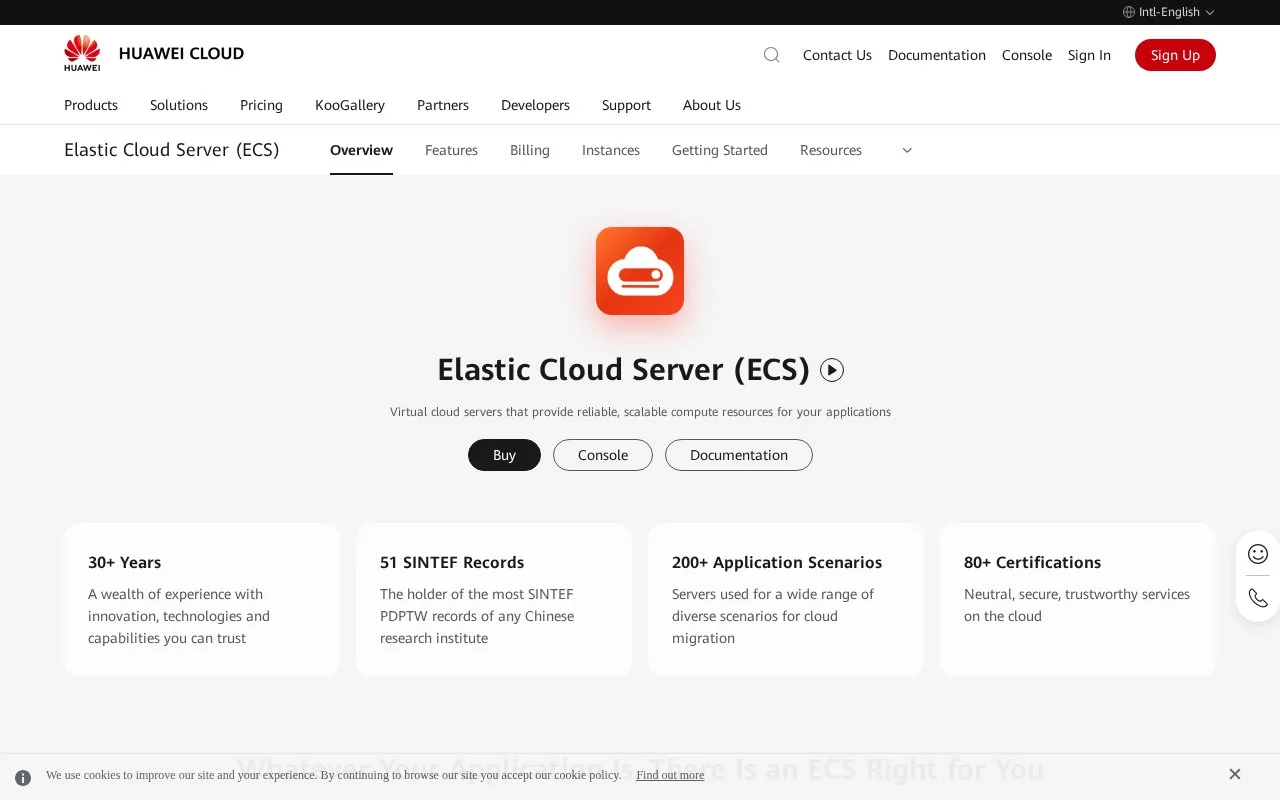Open the search magnifier icon
1280x800 pixels.
click(771, 55)
